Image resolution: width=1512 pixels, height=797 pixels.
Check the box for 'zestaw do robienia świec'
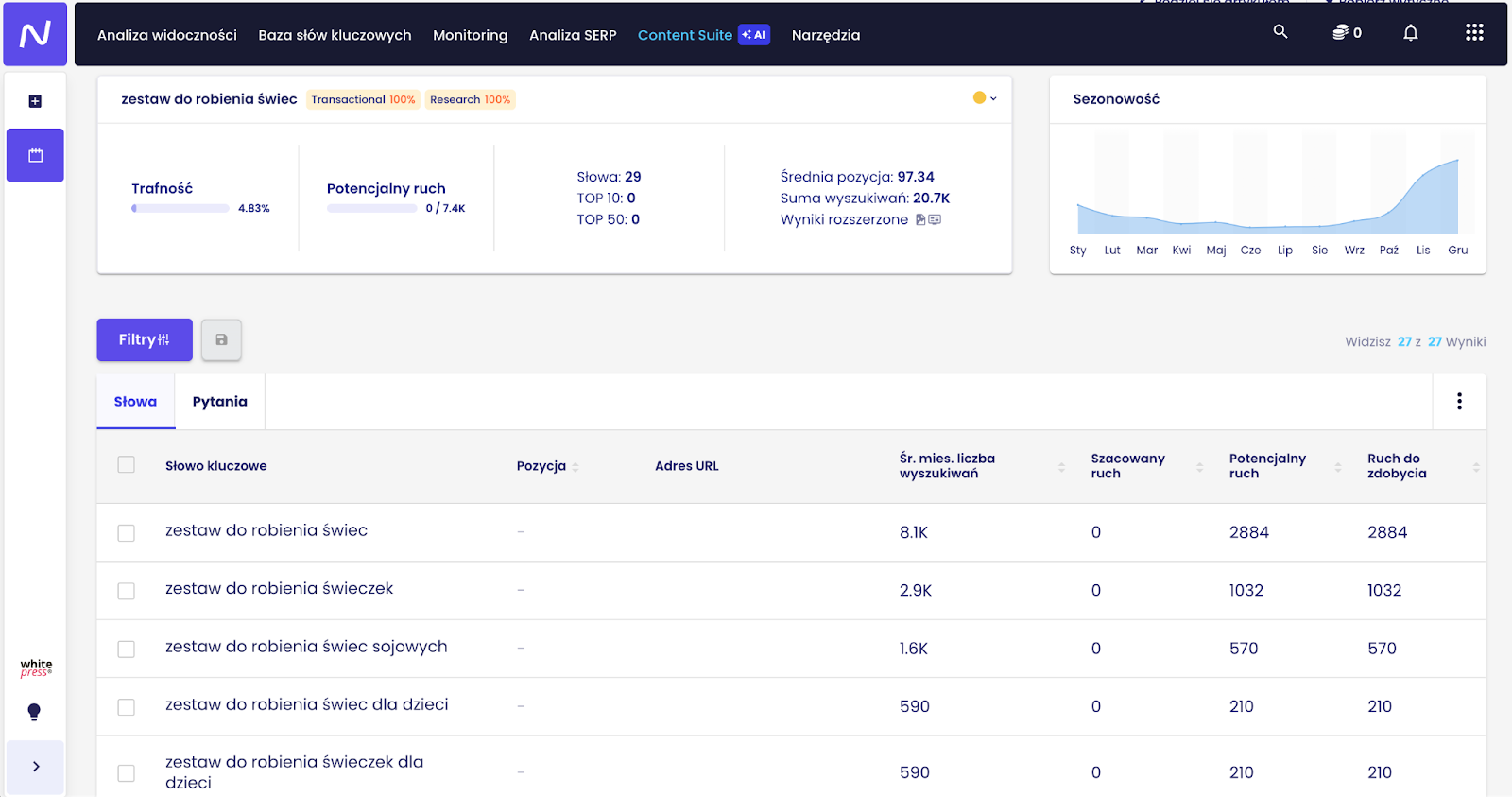(x=126, y=533)
